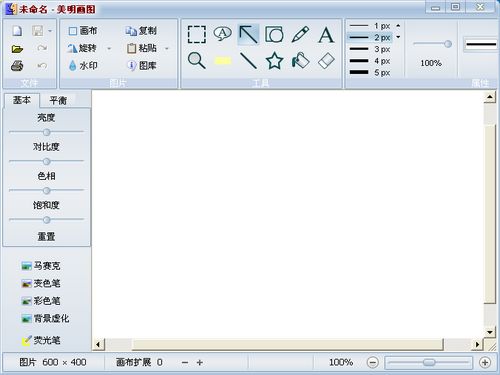Select the speech bubble text tool
The width and height of the screenshot is (500, 375).
coord(222,34)
